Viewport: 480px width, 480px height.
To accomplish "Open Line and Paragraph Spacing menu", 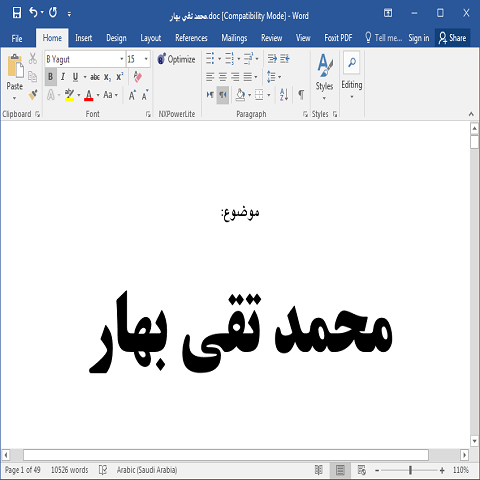I will tap(273, 77).
